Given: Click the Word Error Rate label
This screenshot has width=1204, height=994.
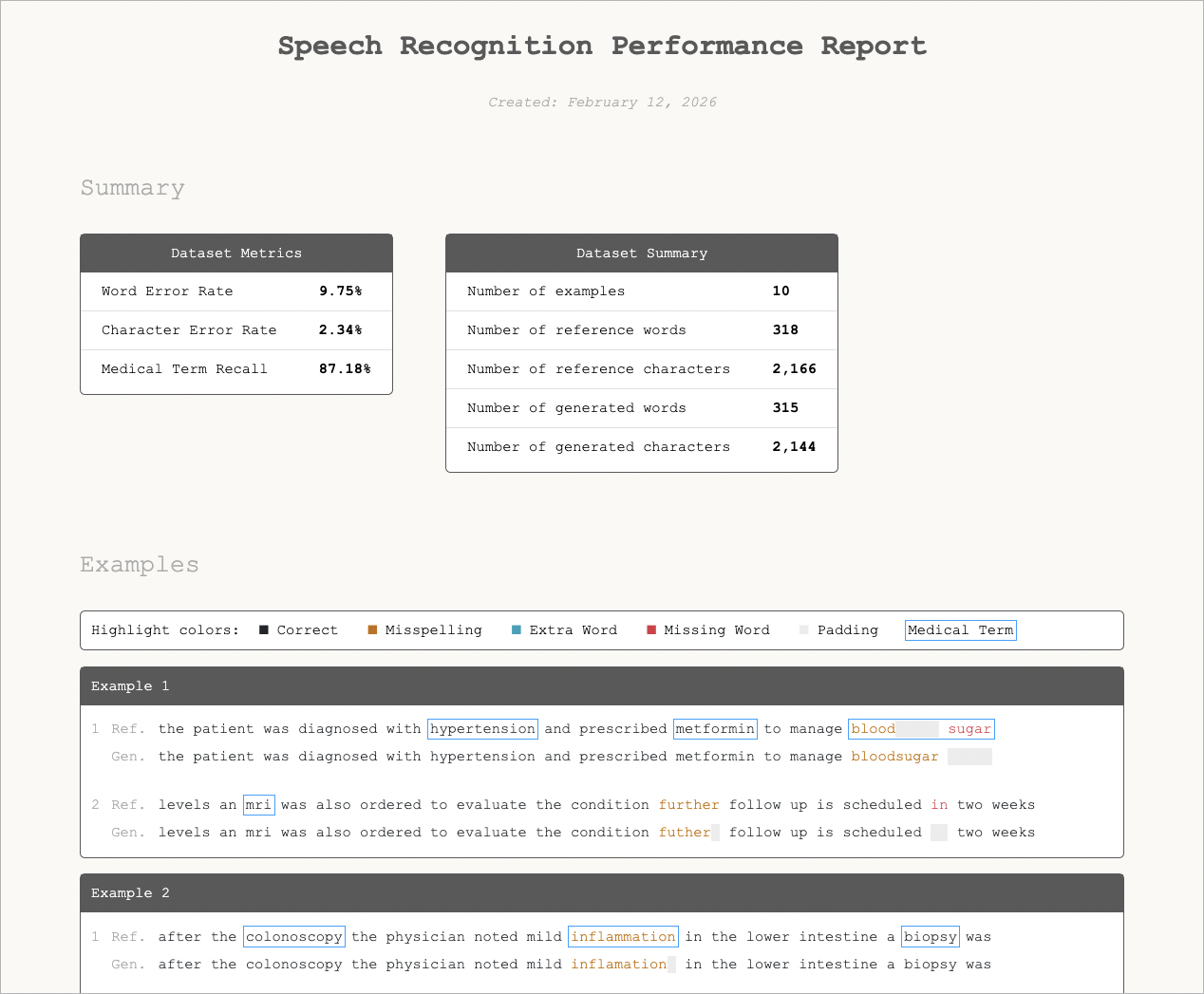Looking at the screenshot, I should click(167, 291).
